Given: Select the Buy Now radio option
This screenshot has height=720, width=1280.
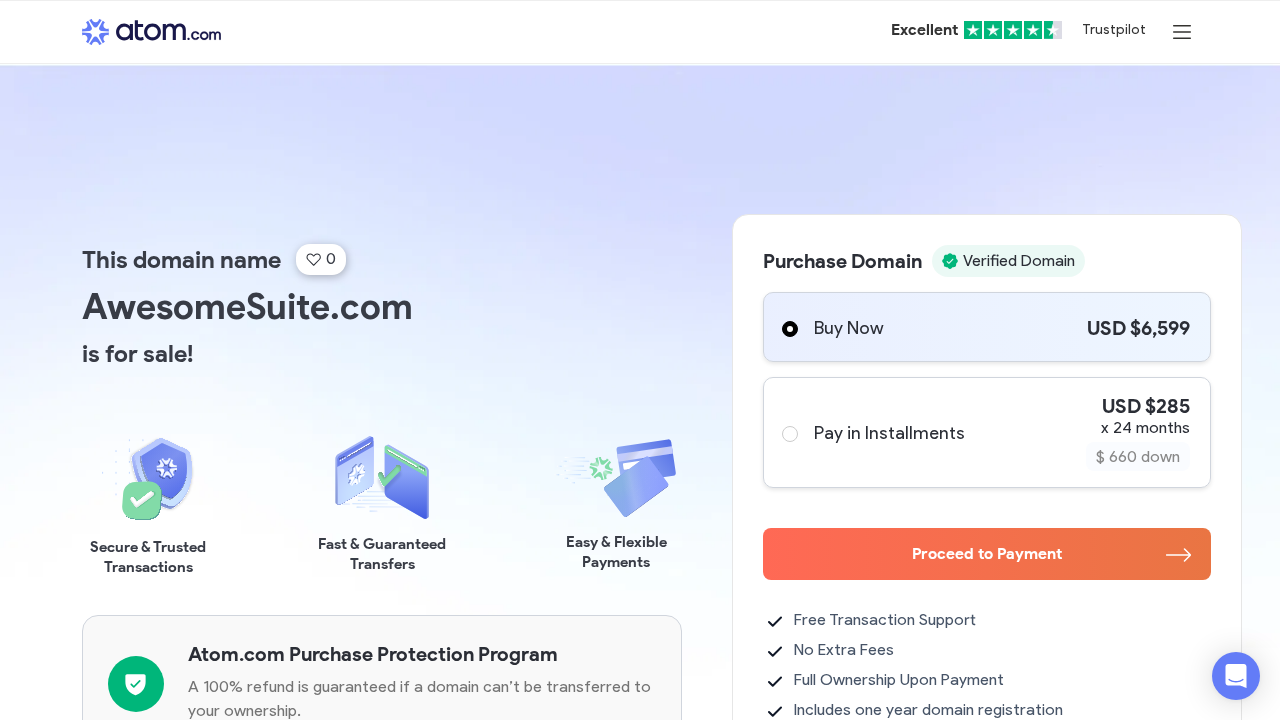Looking at the screenshot, I should point(790,329).
